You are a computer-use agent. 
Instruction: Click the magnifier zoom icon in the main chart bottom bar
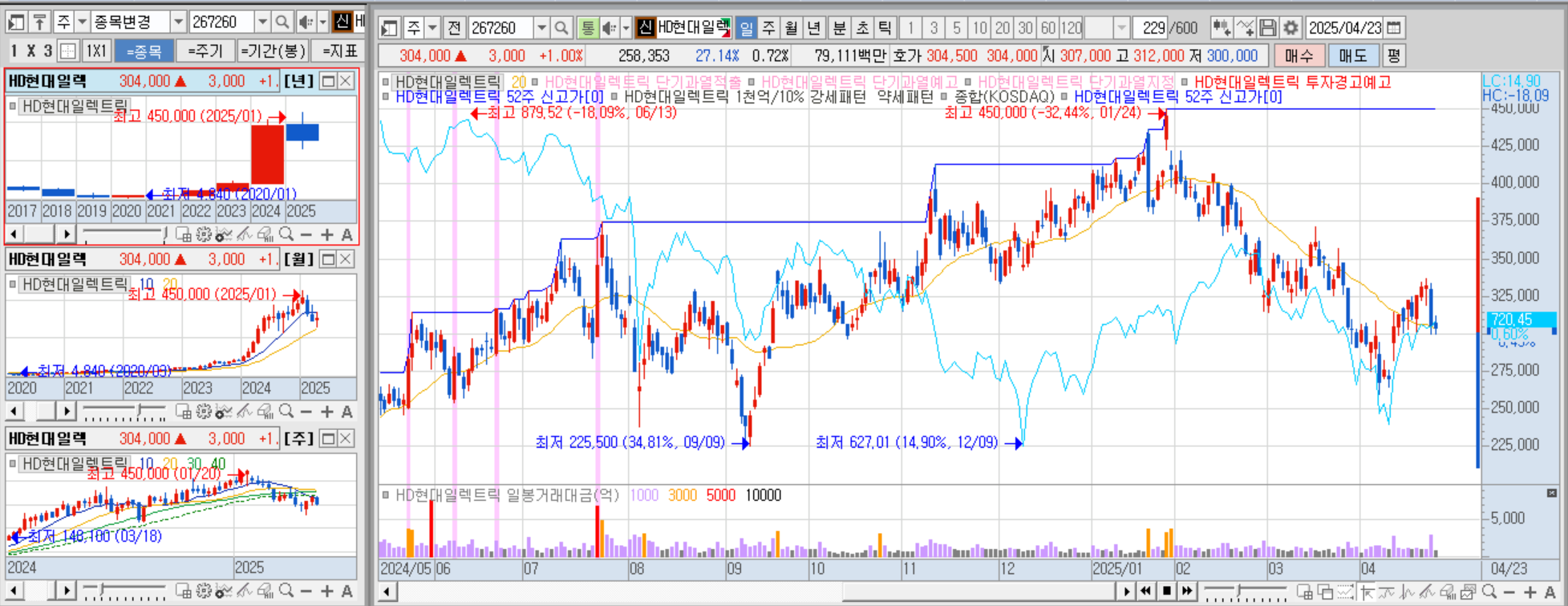click(1489, 592)
